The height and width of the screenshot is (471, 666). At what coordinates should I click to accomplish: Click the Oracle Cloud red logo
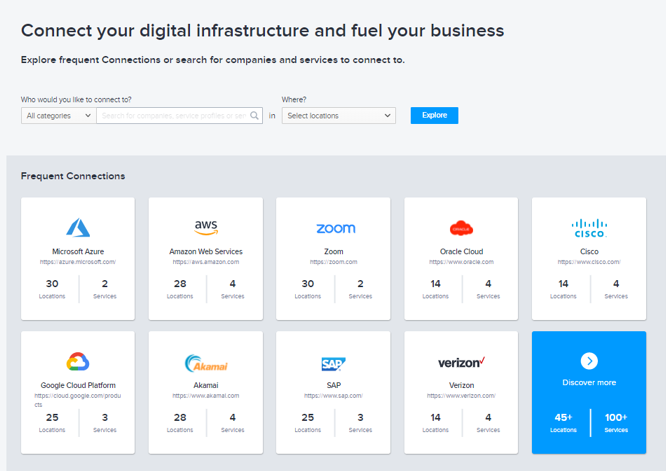(461, 228)
